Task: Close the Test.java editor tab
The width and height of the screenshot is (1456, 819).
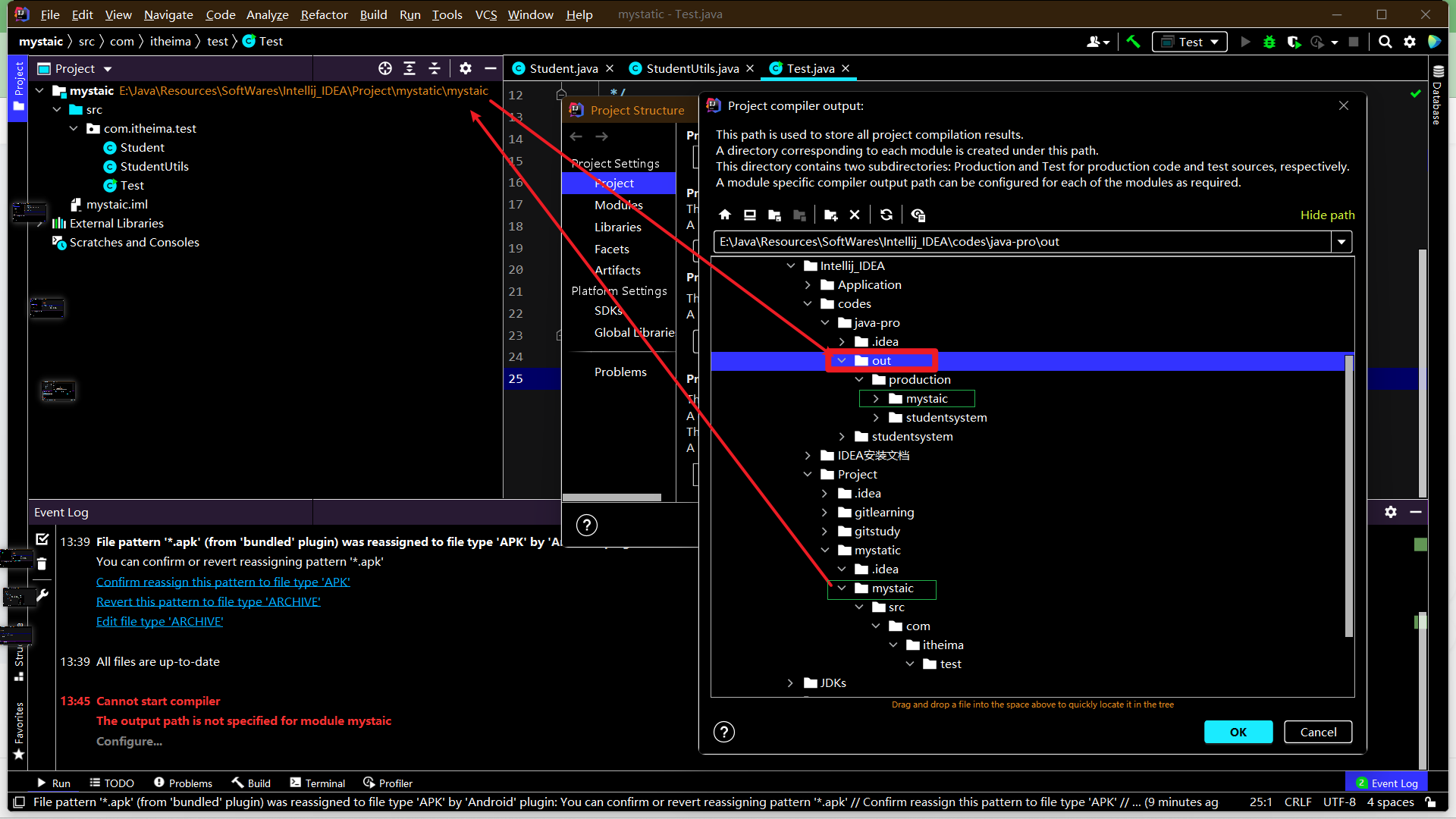Action: click(846, 68)
